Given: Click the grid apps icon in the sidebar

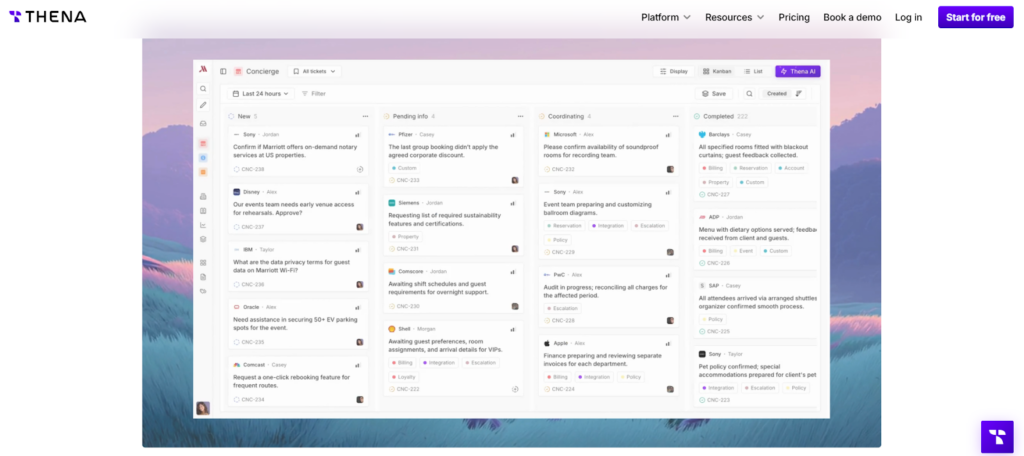Looking at the screenshot, I should pos(203,263).
